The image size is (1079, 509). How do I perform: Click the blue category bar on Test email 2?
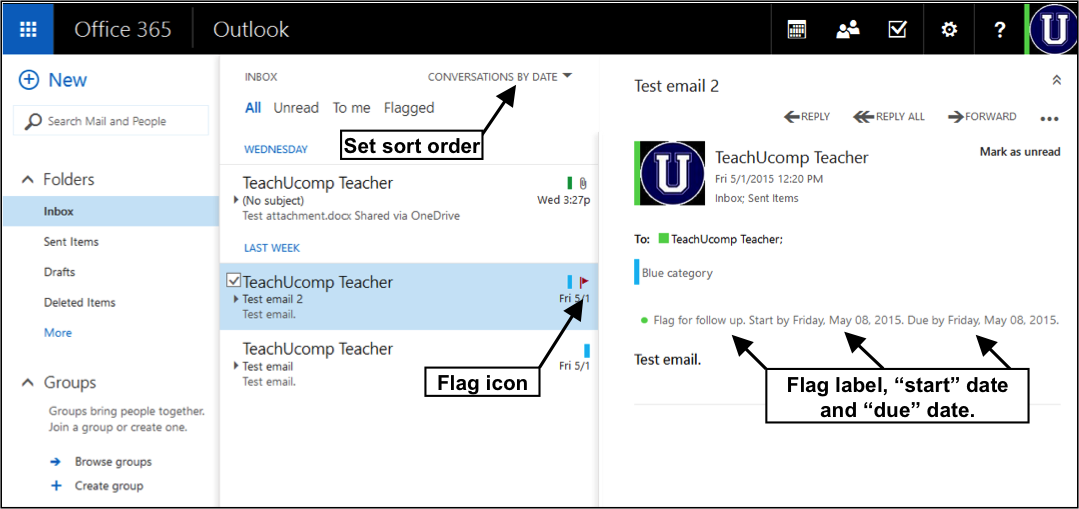click(x=570, y=281)
